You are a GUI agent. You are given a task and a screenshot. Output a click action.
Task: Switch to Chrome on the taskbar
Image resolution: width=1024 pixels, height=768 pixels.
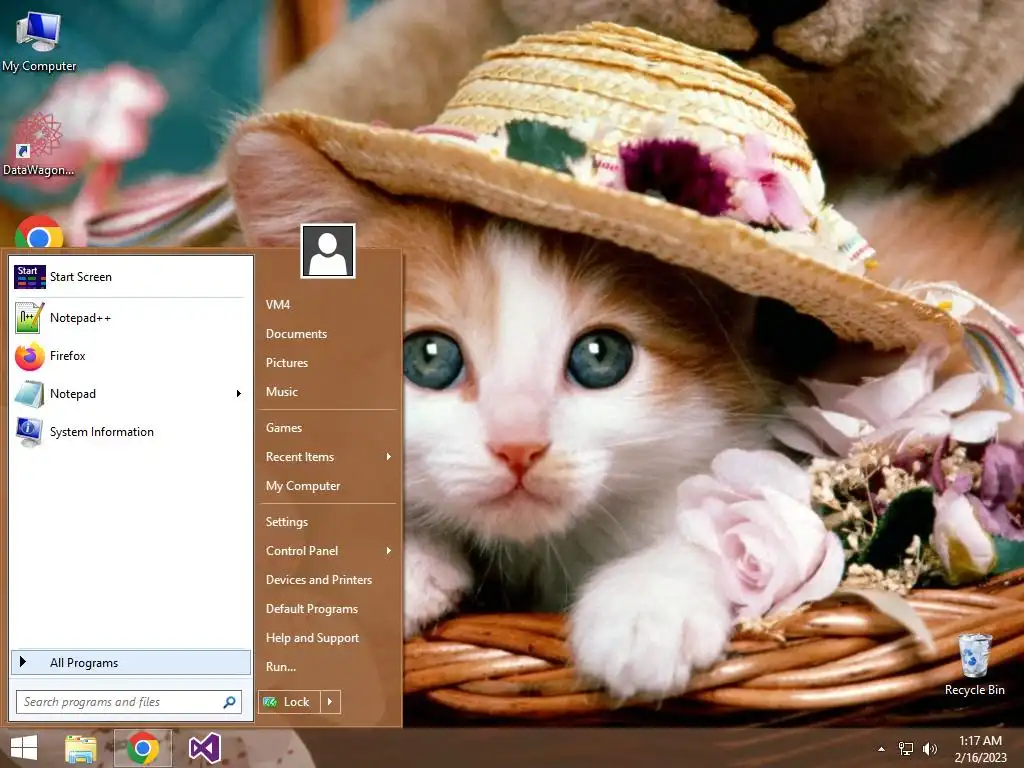pos(143,748)
